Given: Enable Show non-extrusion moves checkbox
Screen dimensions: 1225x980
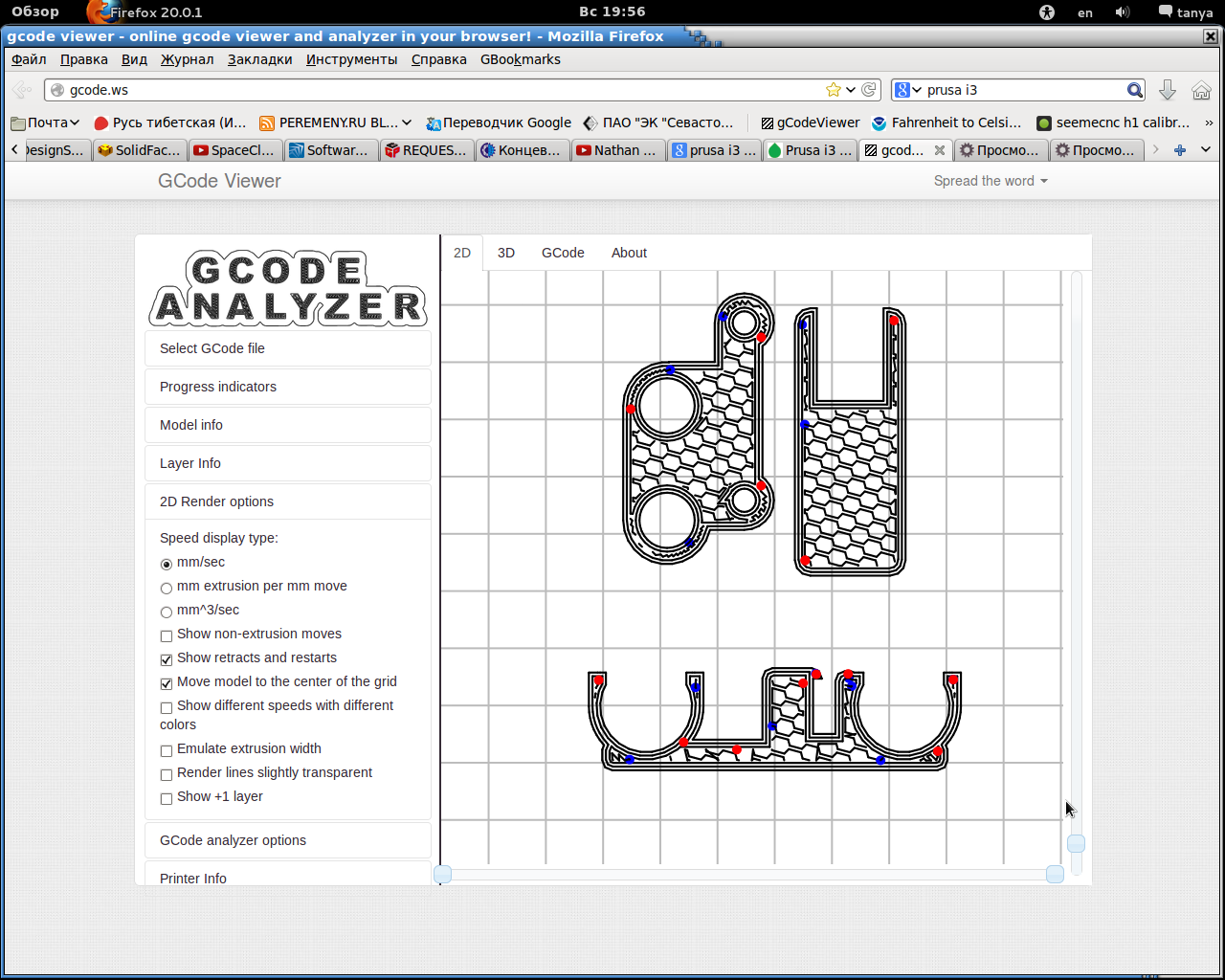Looking at the screenshot, I should point(167,635).
